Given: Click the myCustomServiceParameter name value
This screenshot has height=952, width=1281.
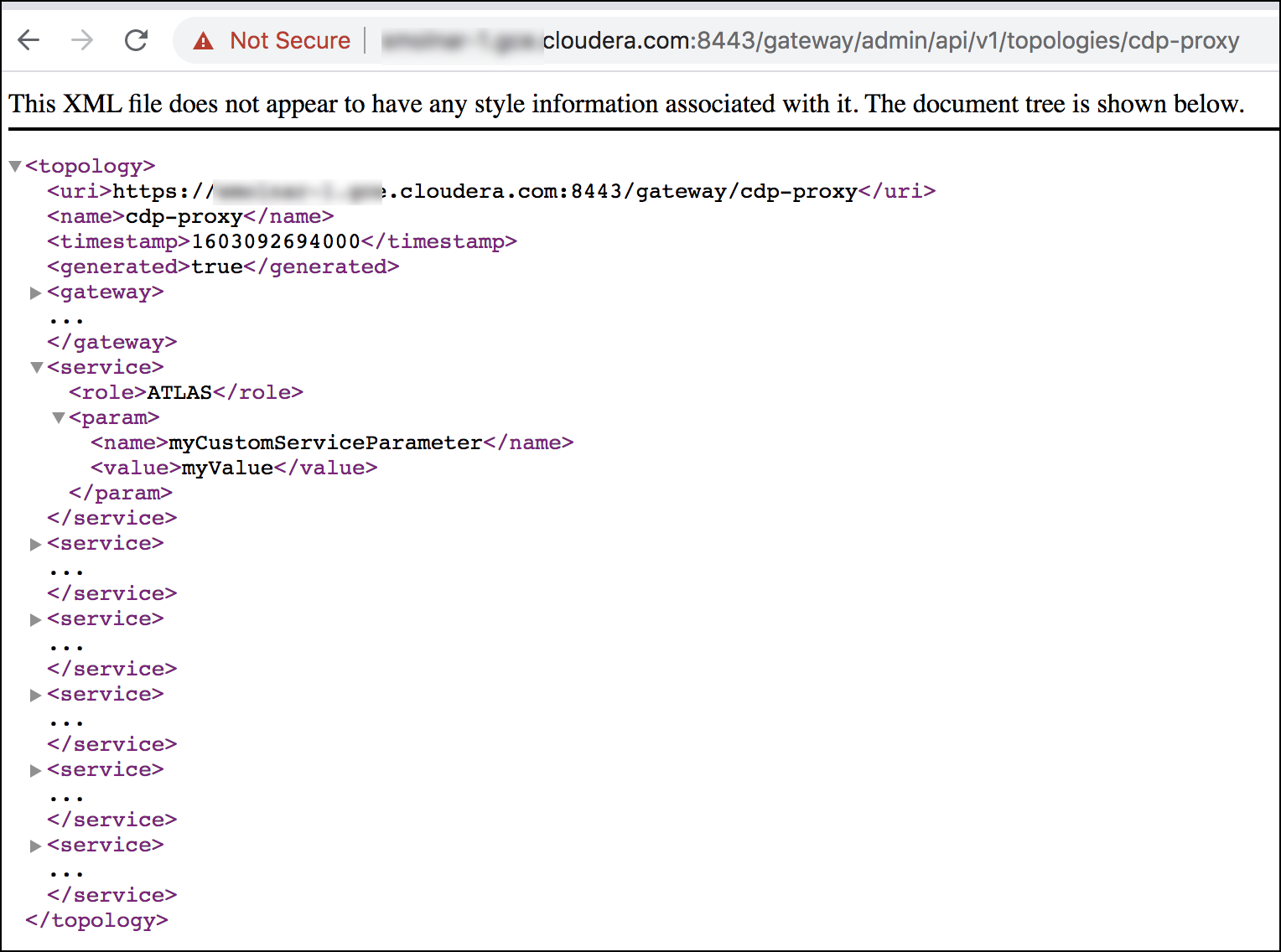Looking at the screenshot, I should click(x=325, y=443).
